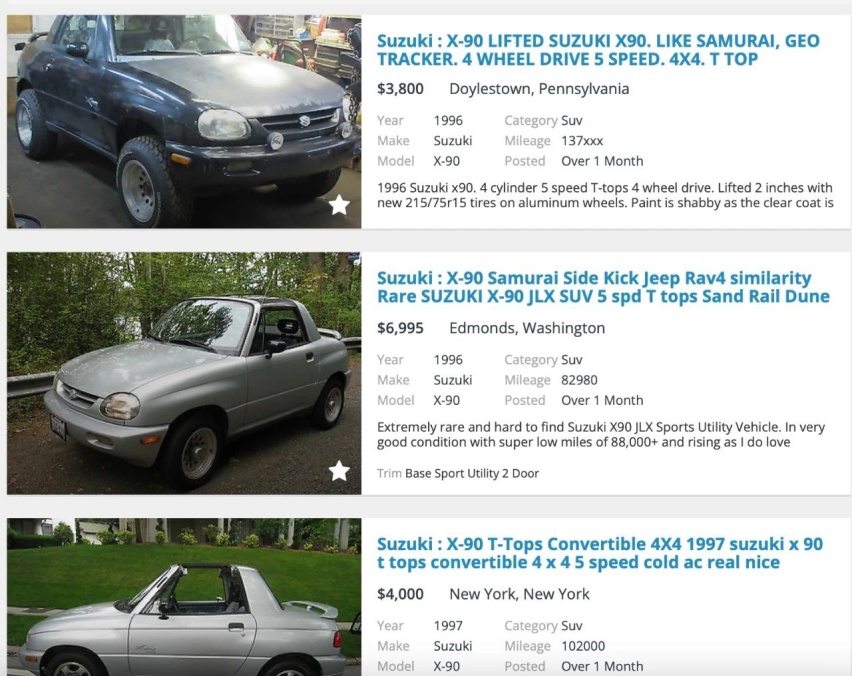Open the T-Tops Convertible 4X4 listing title
852x676 pixels.
pos(600,553)
